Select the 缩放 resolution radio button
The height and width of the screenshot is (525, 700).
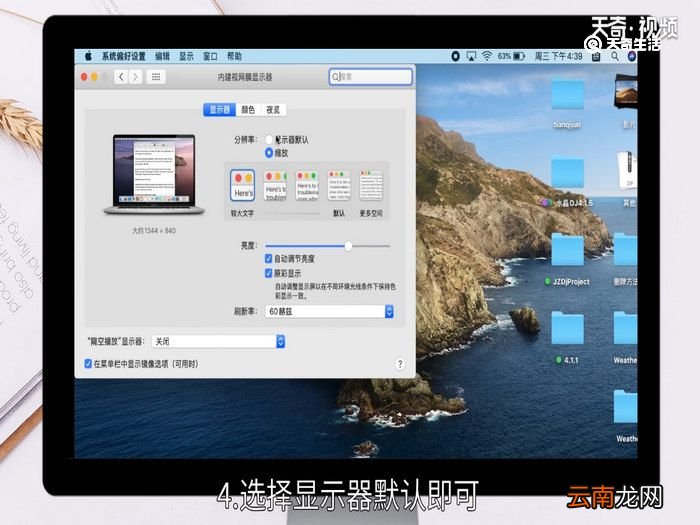[269, 153]
